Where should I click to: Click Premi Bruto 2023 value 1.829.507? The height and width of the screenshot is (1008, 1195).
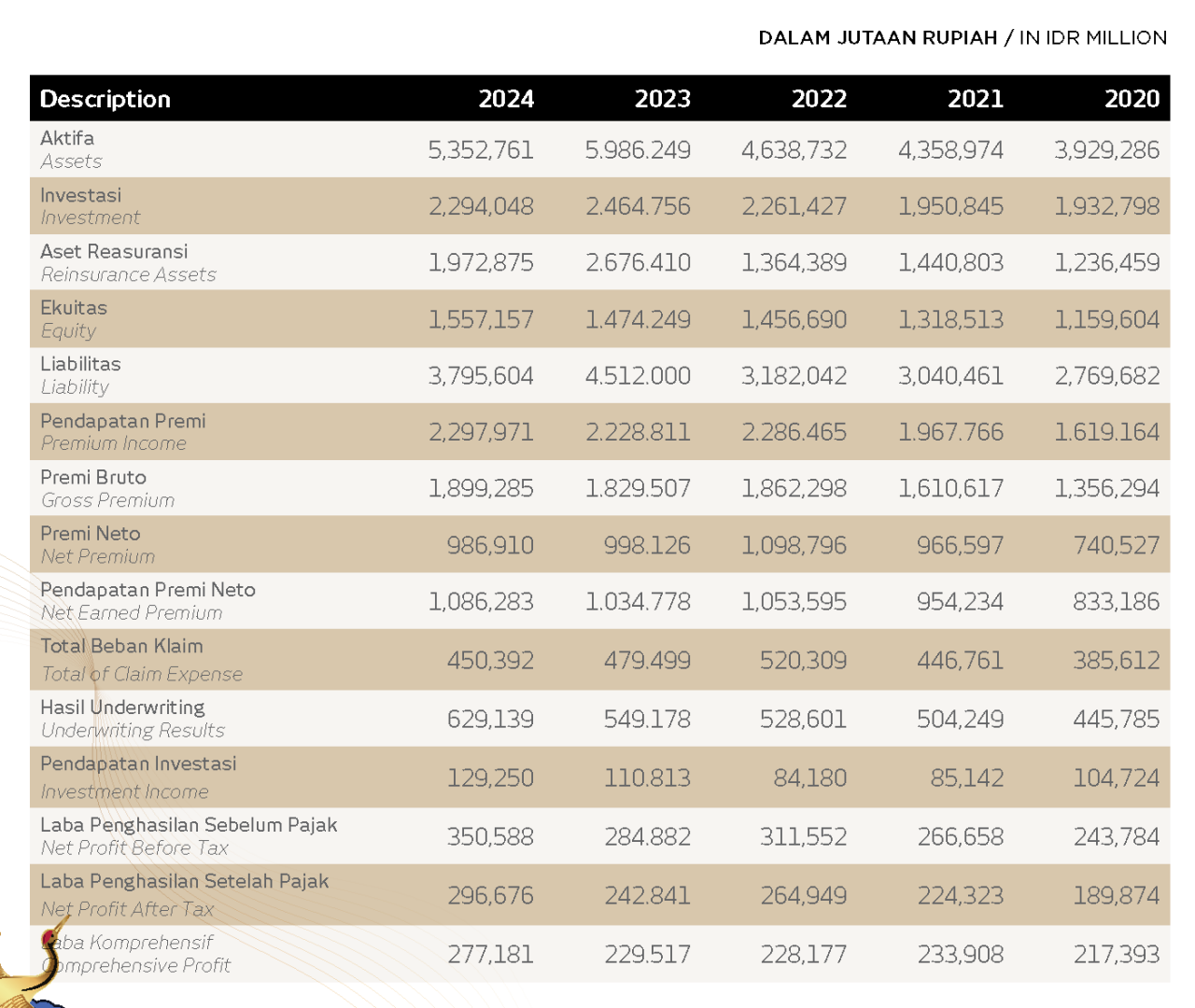(x=638, y=488)
